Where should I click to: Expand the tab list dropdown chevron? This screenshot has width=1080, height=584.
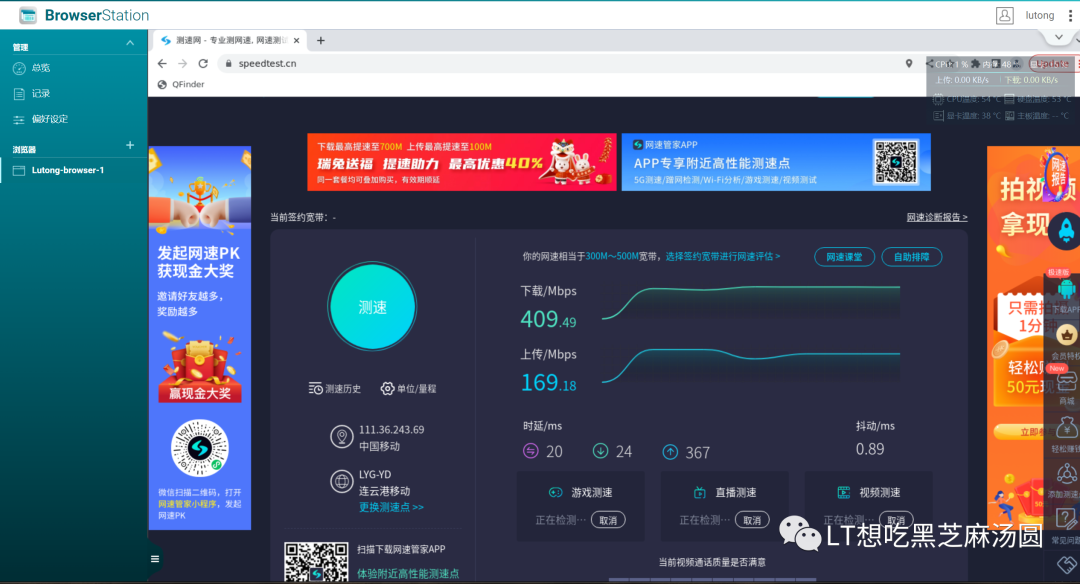[1059, 37]
